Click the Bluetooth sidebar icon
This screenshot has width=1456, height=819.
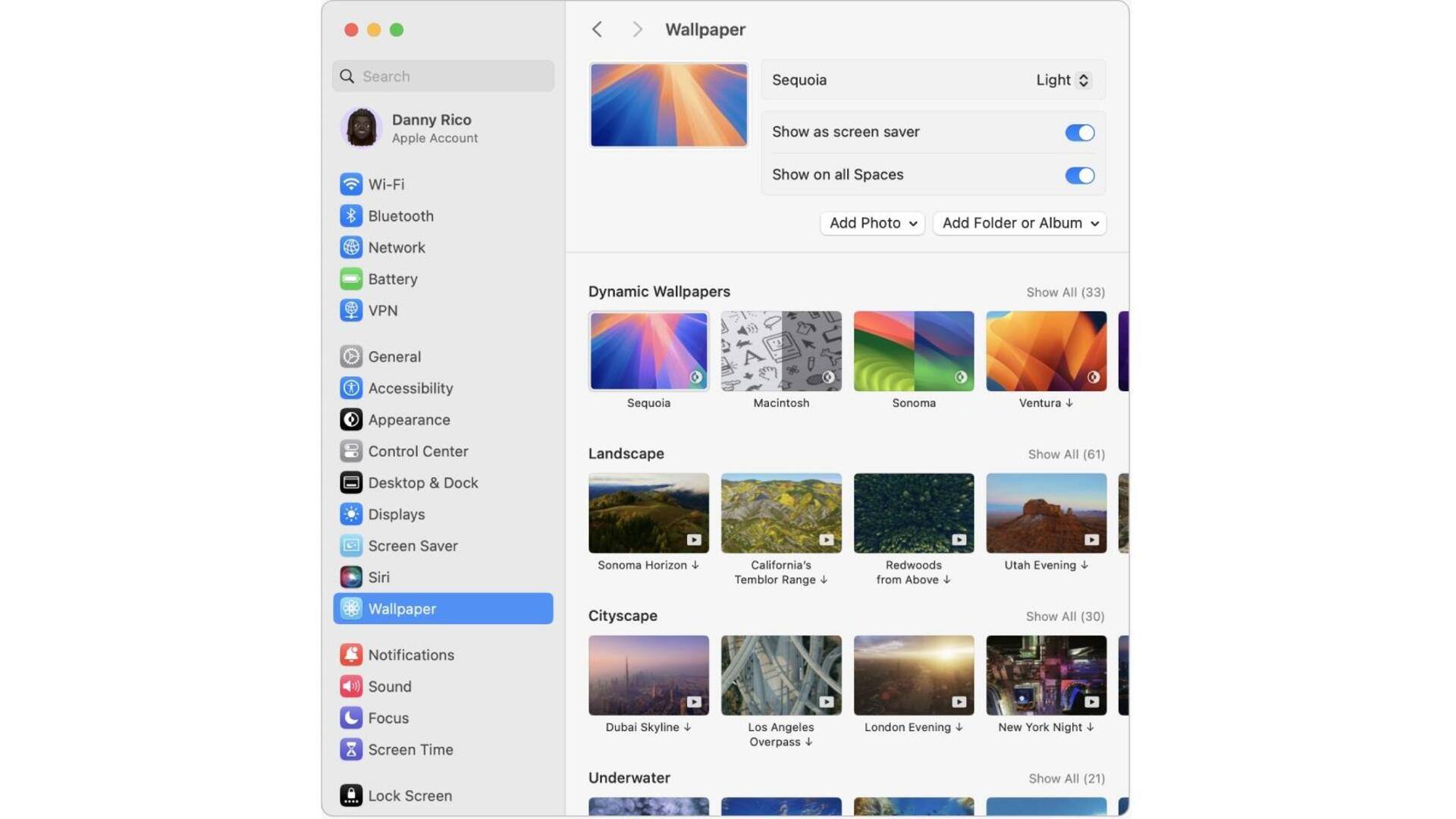[350, 216]
